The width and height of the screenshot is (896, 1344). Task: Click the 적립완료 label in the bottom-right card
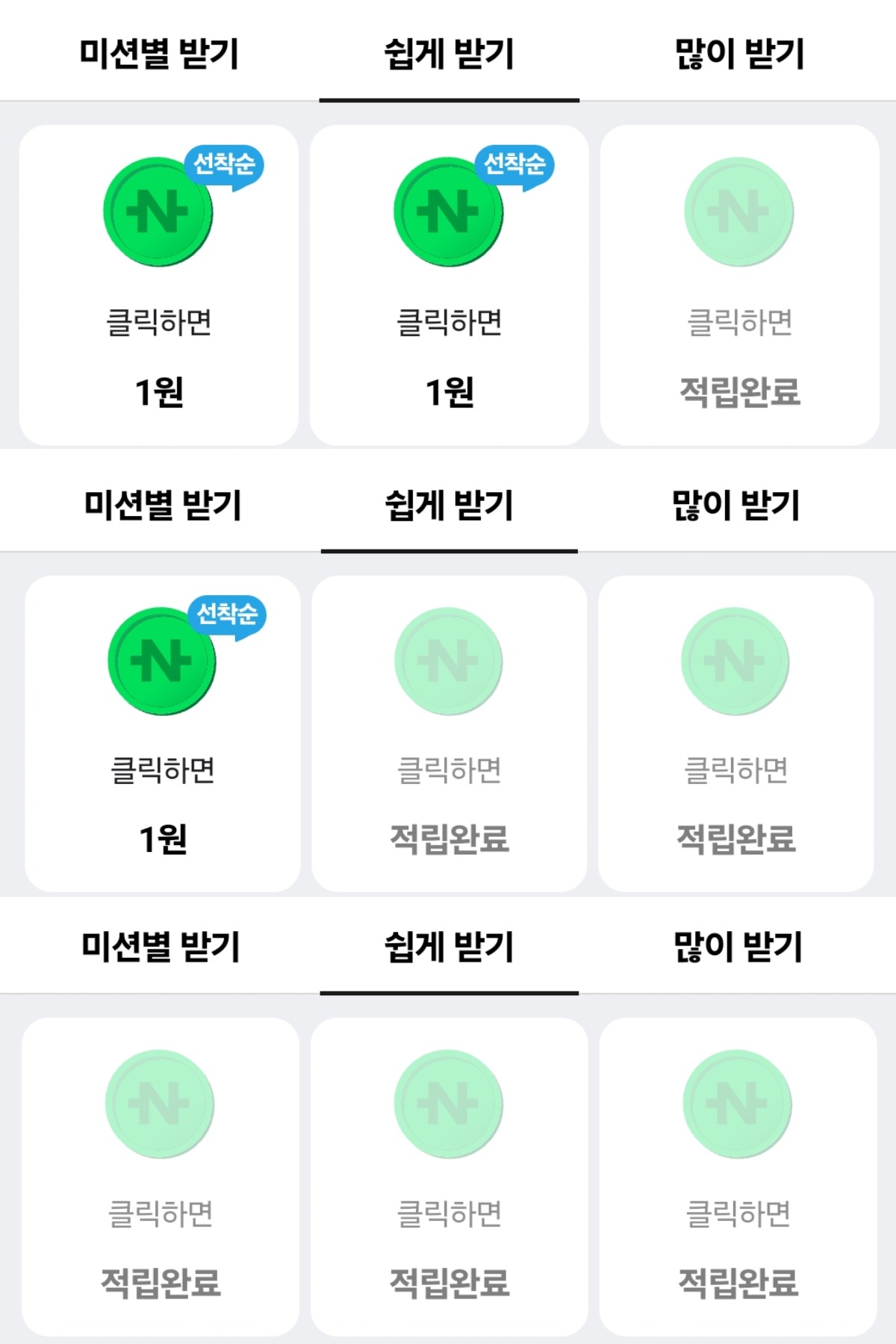tap(738, 1283)
